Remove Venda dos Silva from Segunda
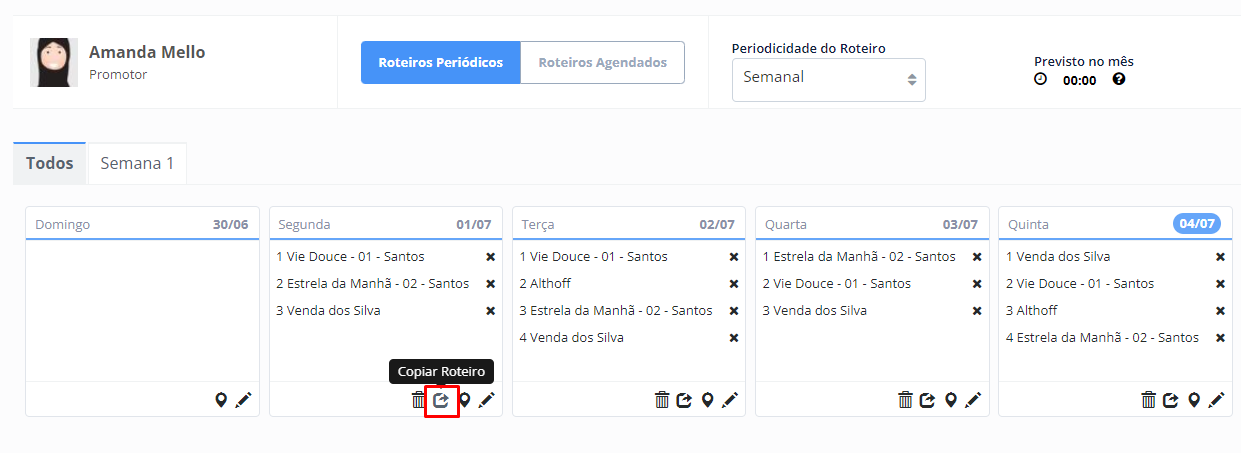Viewport: 1241px width, 453px height. point(490,311)
